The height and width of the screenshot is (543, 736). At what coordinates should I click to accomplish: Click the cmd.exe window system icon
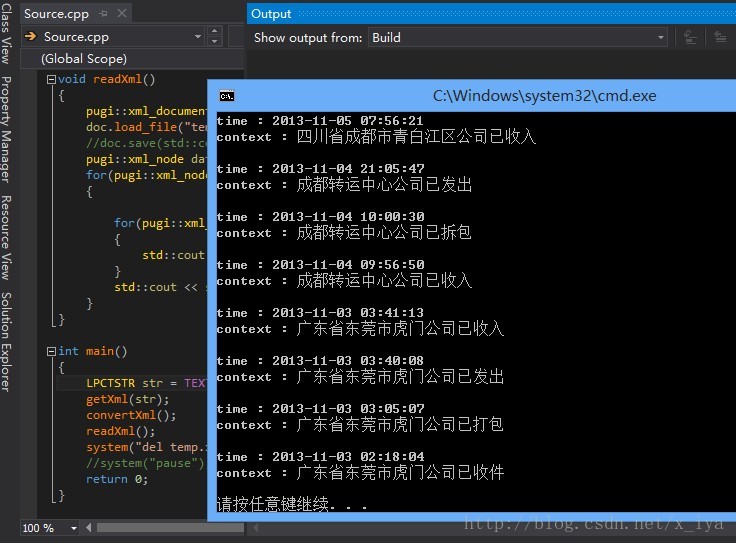[227, 96]
